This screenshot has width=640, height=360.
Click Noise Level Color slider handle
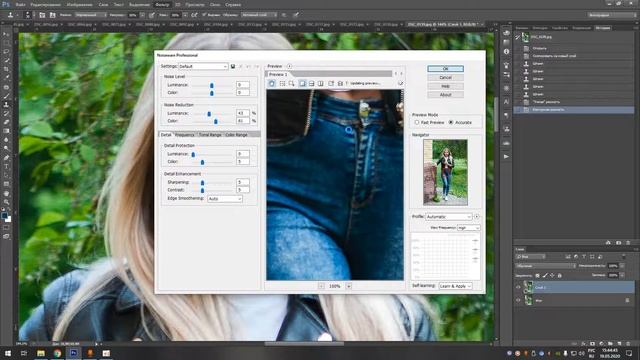[211, 93]
